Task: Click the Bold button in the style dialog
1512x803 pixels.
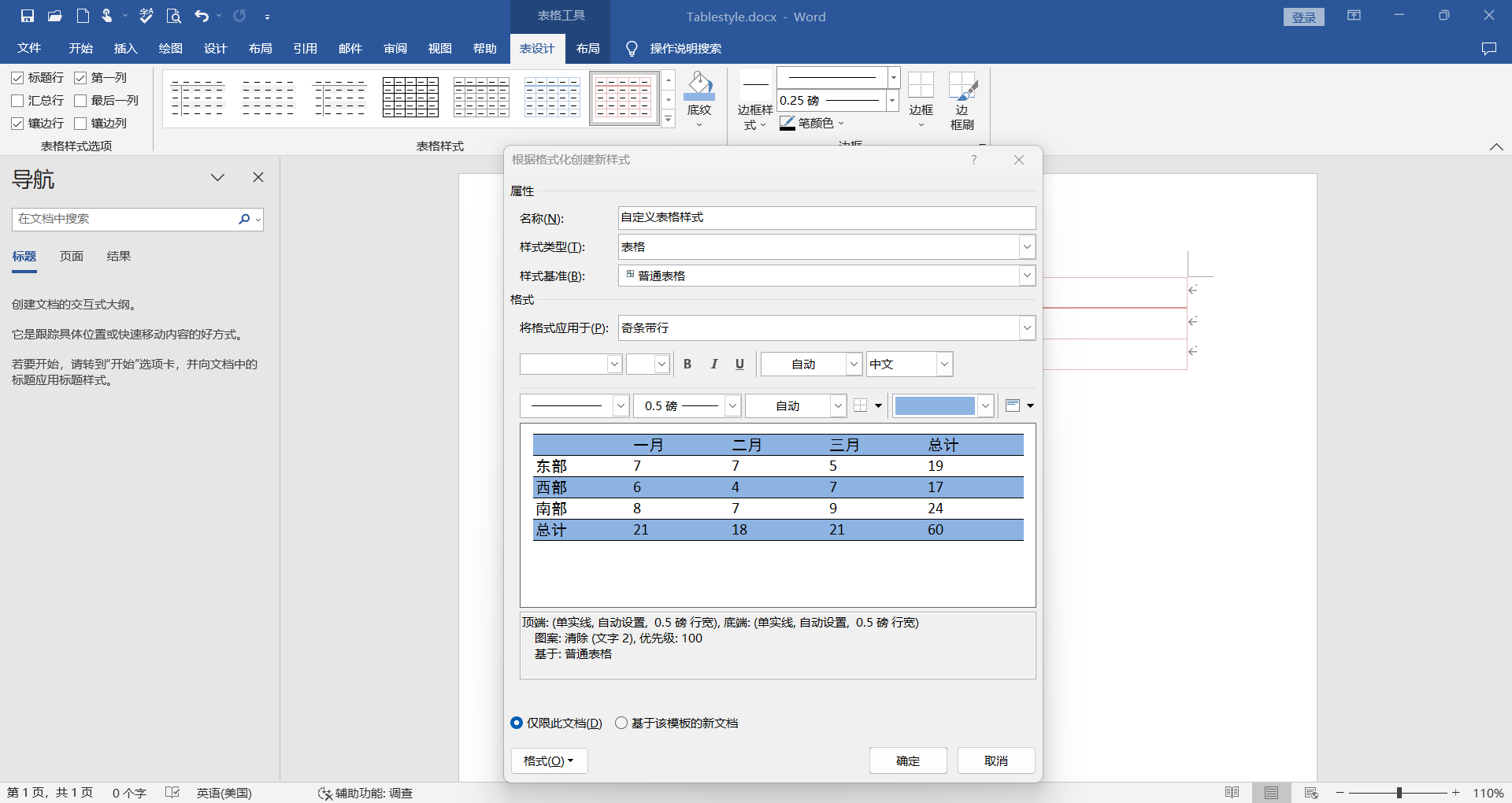Action: point(687,364)
